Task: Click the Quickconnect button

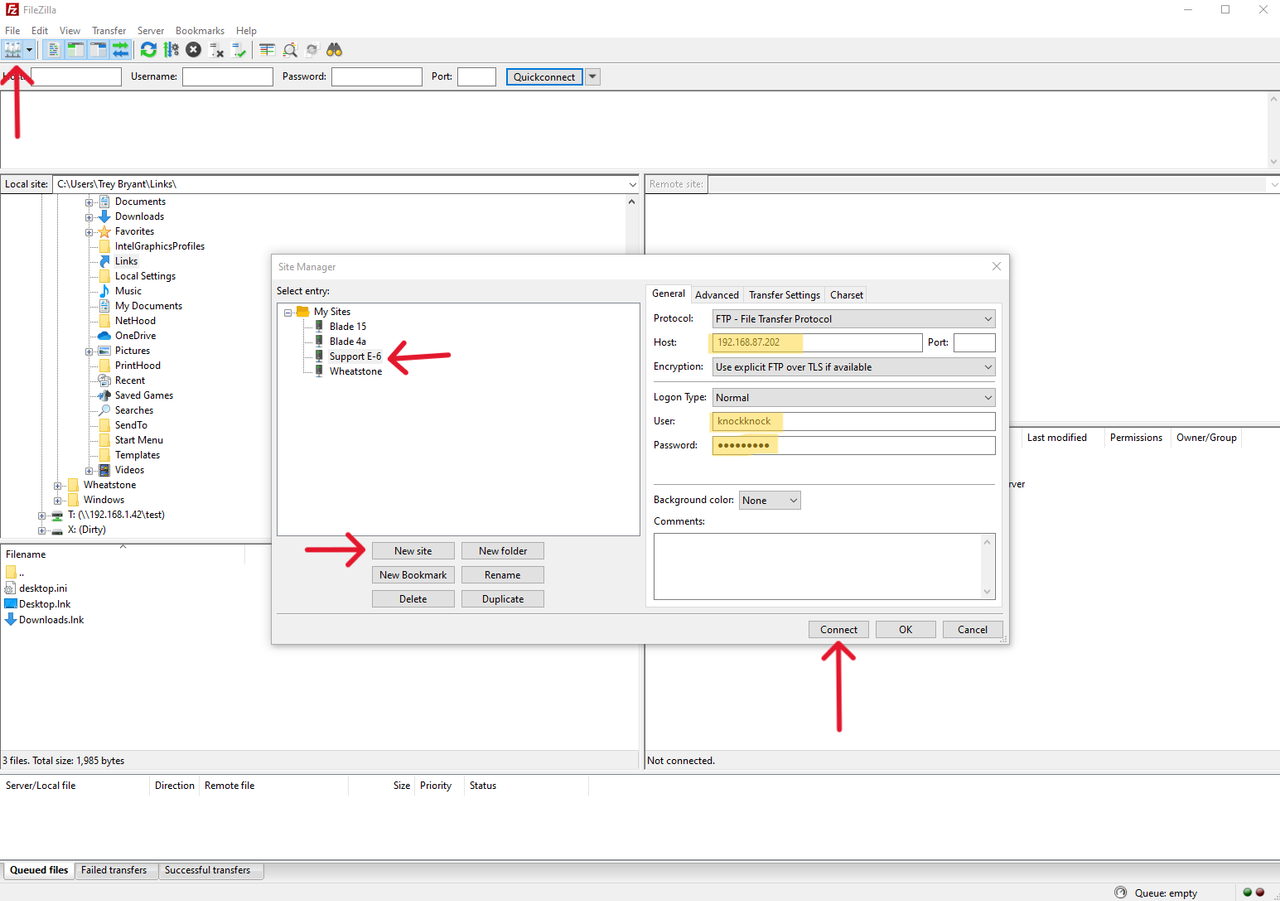Action: (x=544, y=77)
